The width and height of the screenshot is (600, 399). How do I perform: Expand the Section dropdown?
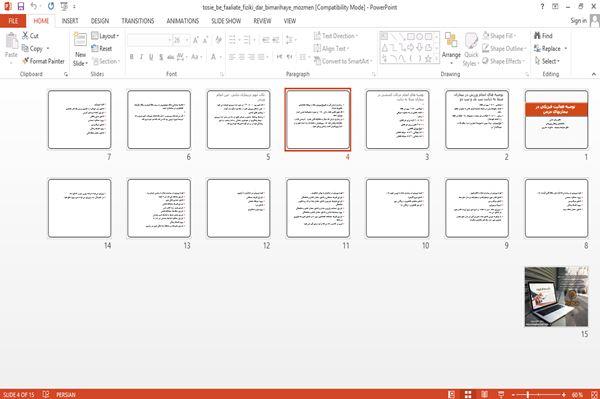tap(106, 61)
